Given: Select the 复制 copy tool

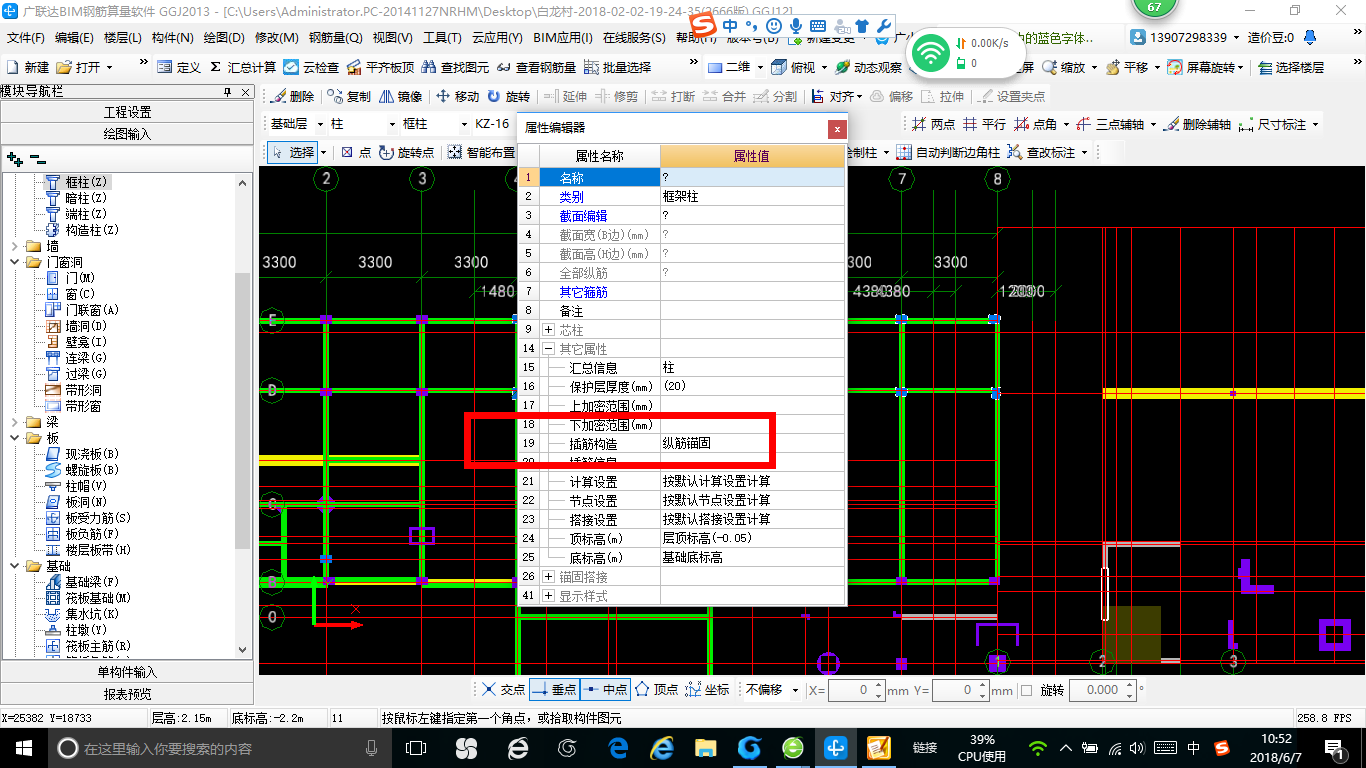Looking at the screenshot, I should click(x=349, y=97).
